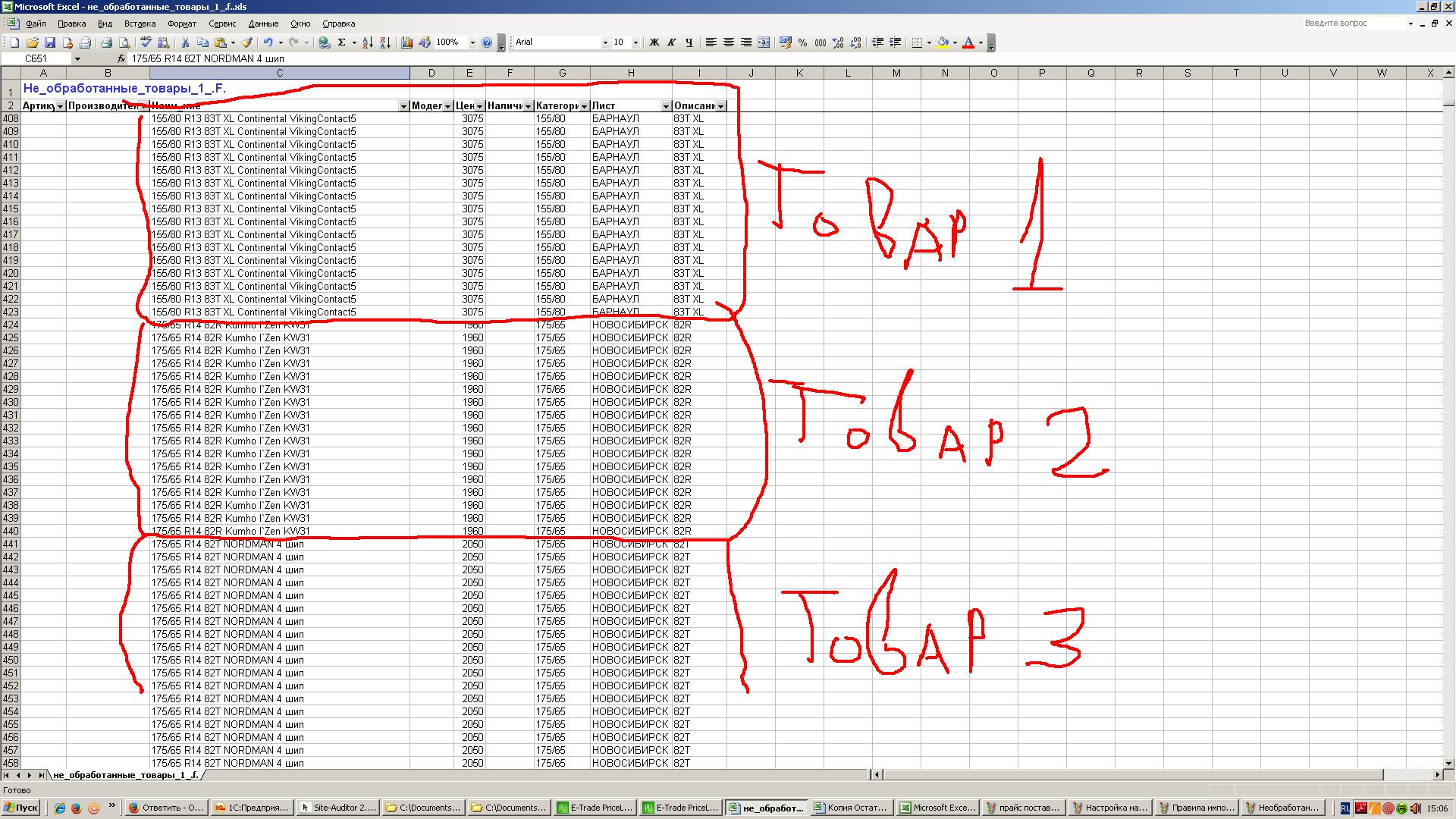Viewport: 1456px width, 819px height.
Task: Increase the cell indent
Action: click(895, 42)
